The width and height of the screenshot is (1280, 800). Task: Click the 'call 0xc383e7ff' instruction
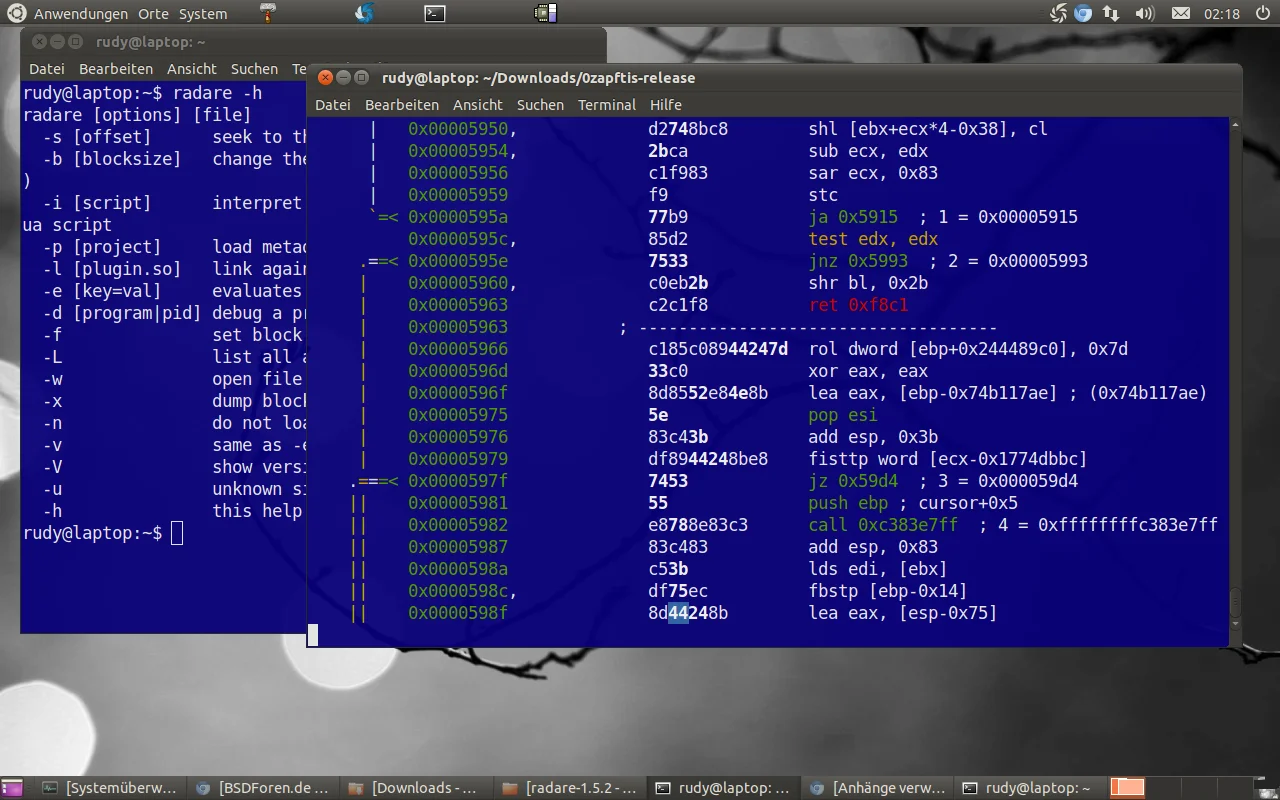(883, 525)
